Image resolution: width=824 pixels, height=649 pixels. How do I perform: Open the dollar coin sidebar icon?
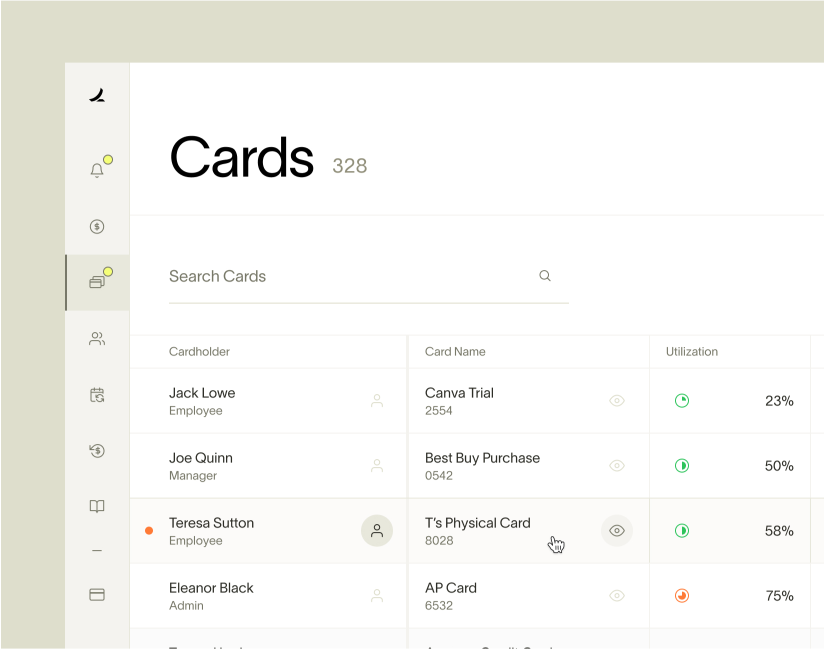(97, 226)
